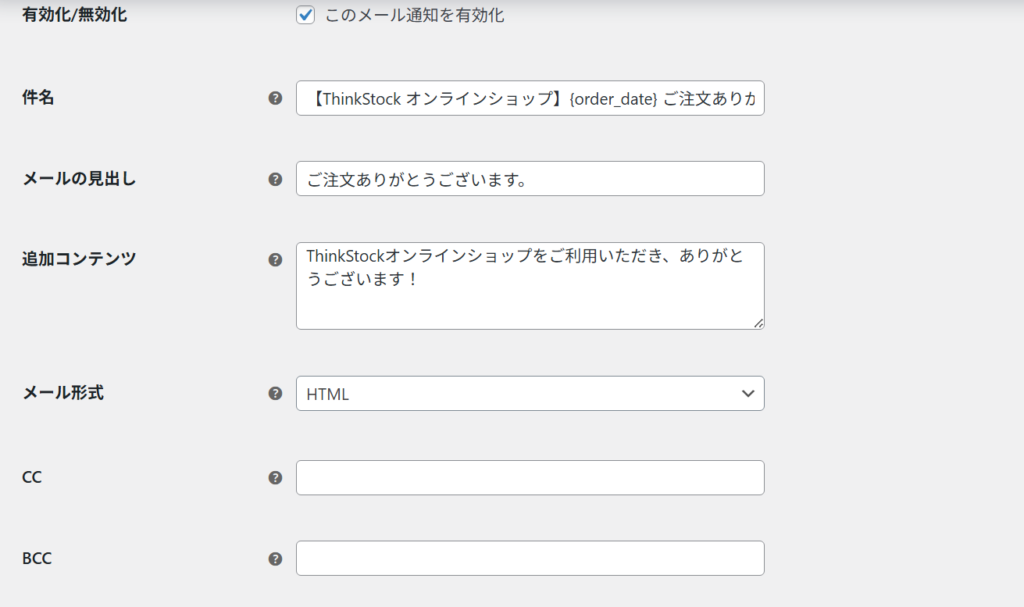Click into the メールの見出し text field

(530, 179)
